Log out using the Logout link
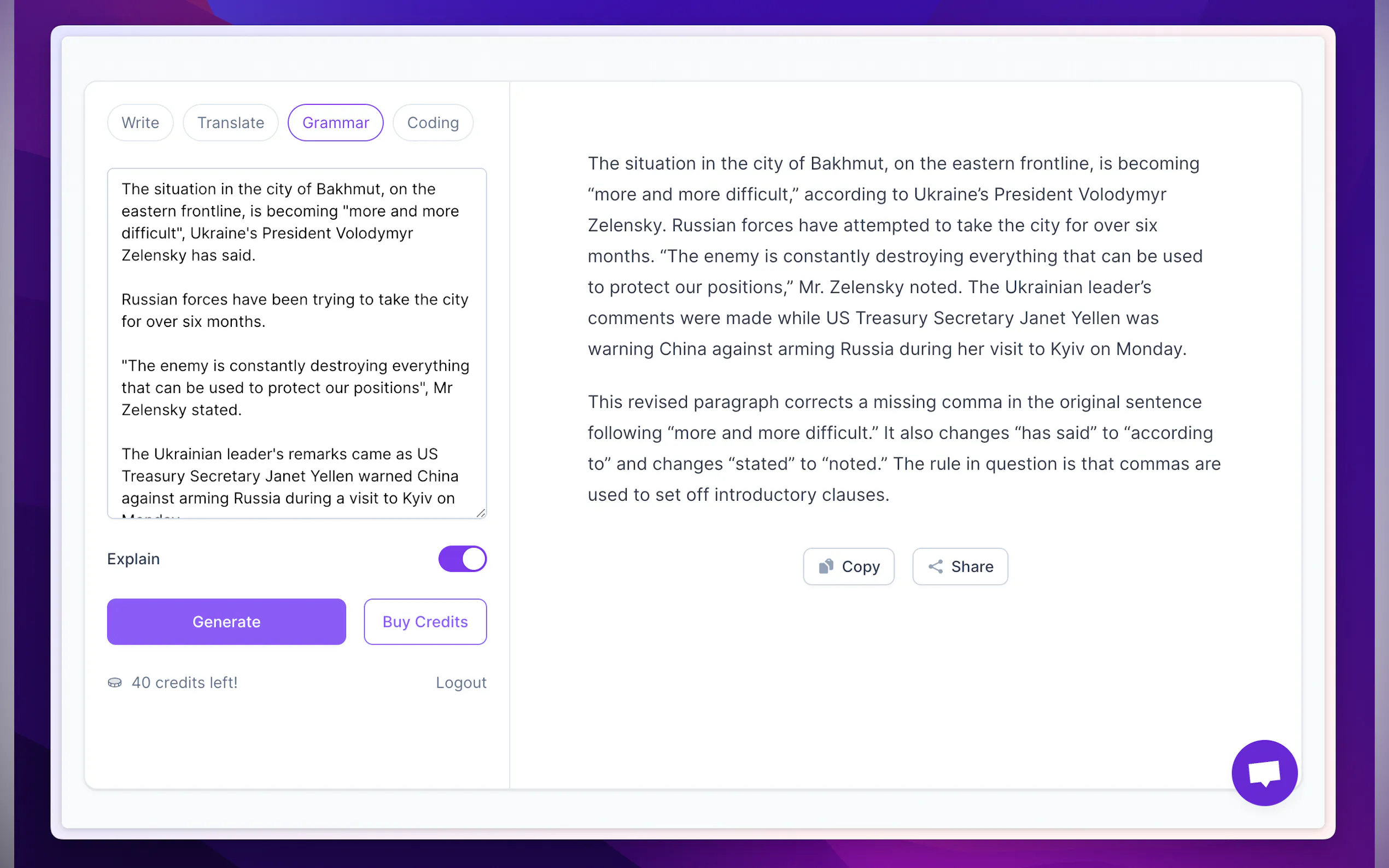Image resolution: width=1389 pixels, height=868 pixels. [x=460, y=683]
